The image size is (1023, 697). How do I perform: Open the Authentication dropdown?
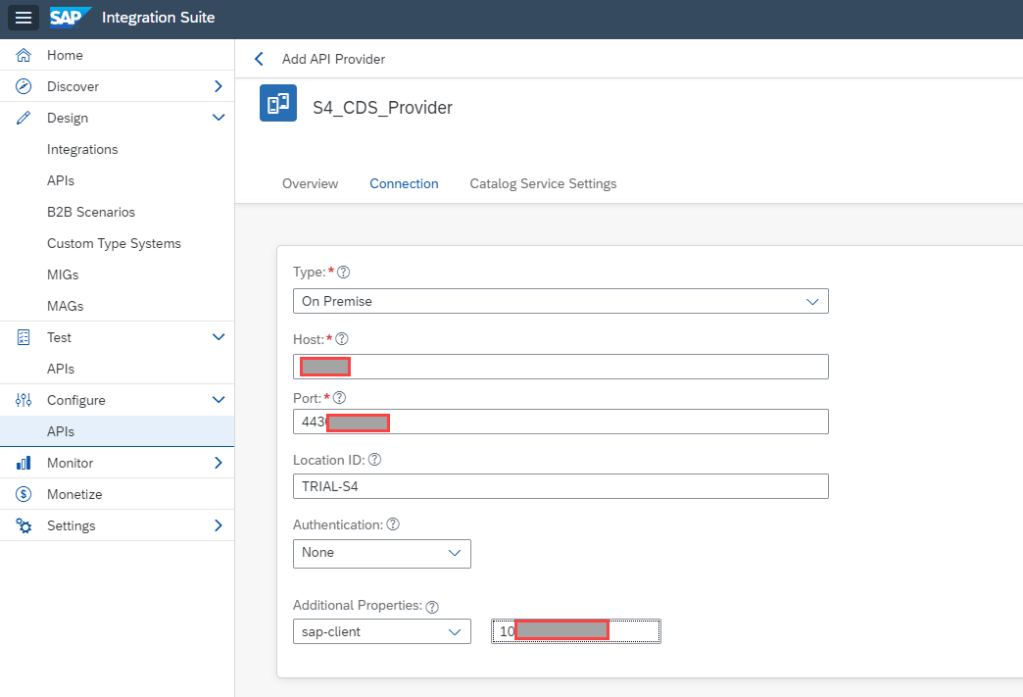381,553
